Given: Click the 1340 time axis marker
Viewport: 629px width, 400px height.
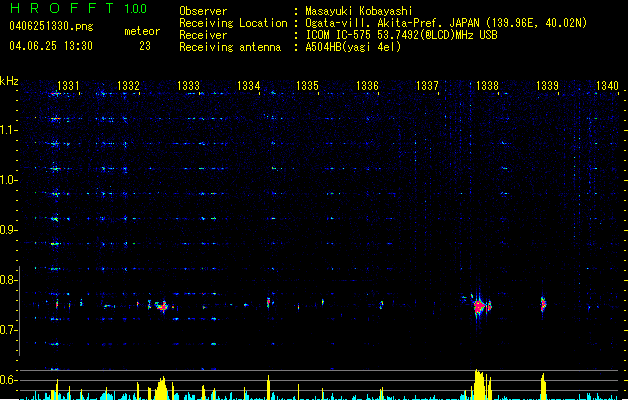Looking at the screenshot, I should pos(607,86).
